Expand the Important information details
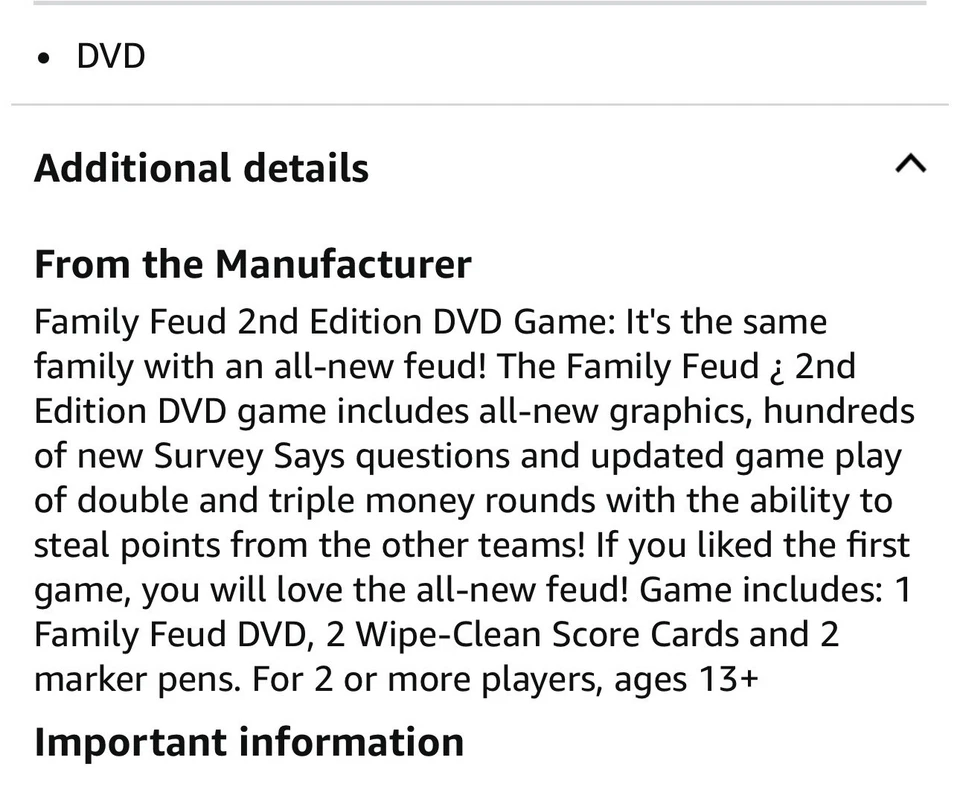Viewport: 960px width, 807px height. (x=249, y=742)
